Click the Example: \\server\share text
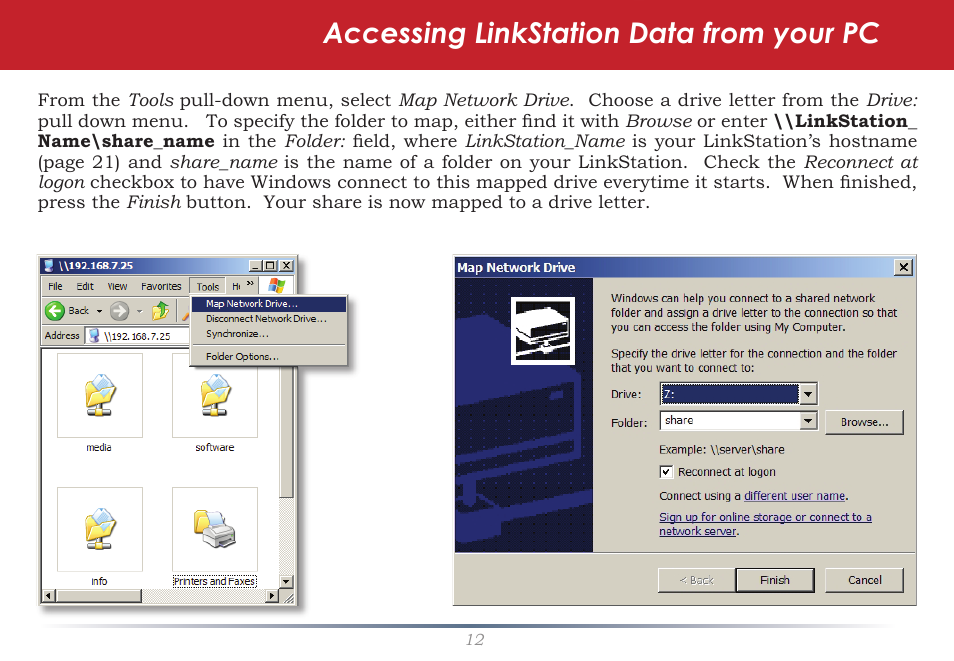 coord(722,450)
